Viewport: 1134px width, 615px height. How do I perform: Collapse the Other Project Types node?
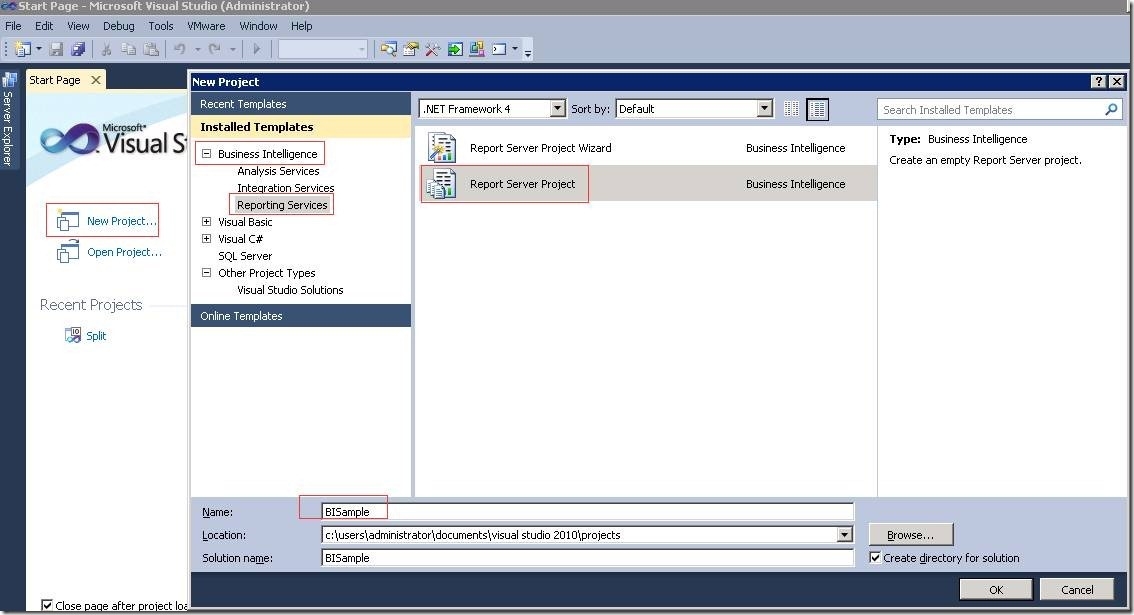[206, 273]
